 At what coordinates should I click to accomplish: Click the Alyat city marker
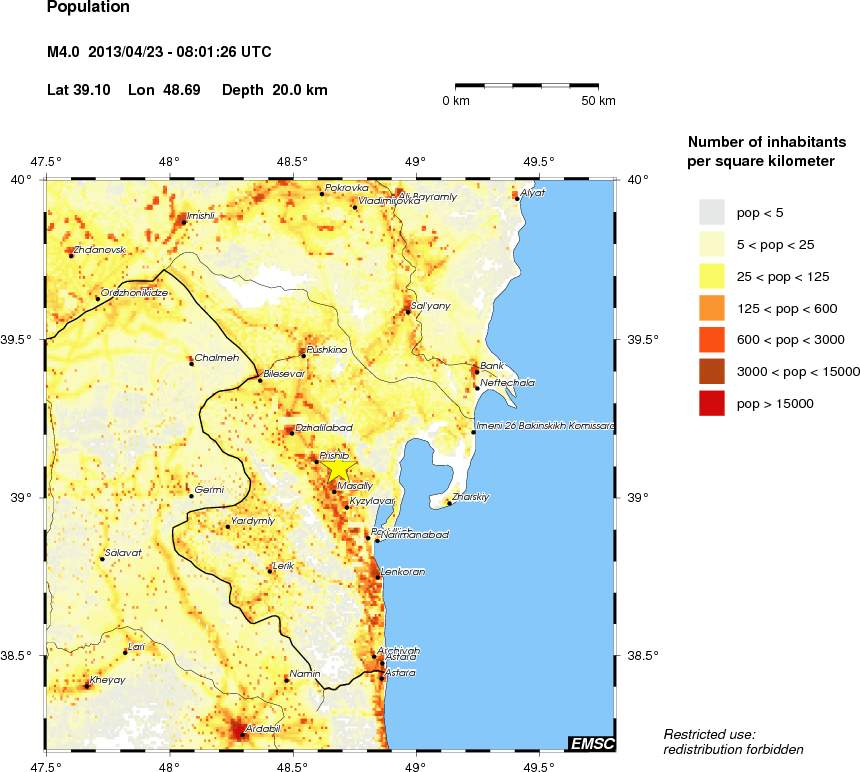(x=517, y=198)
